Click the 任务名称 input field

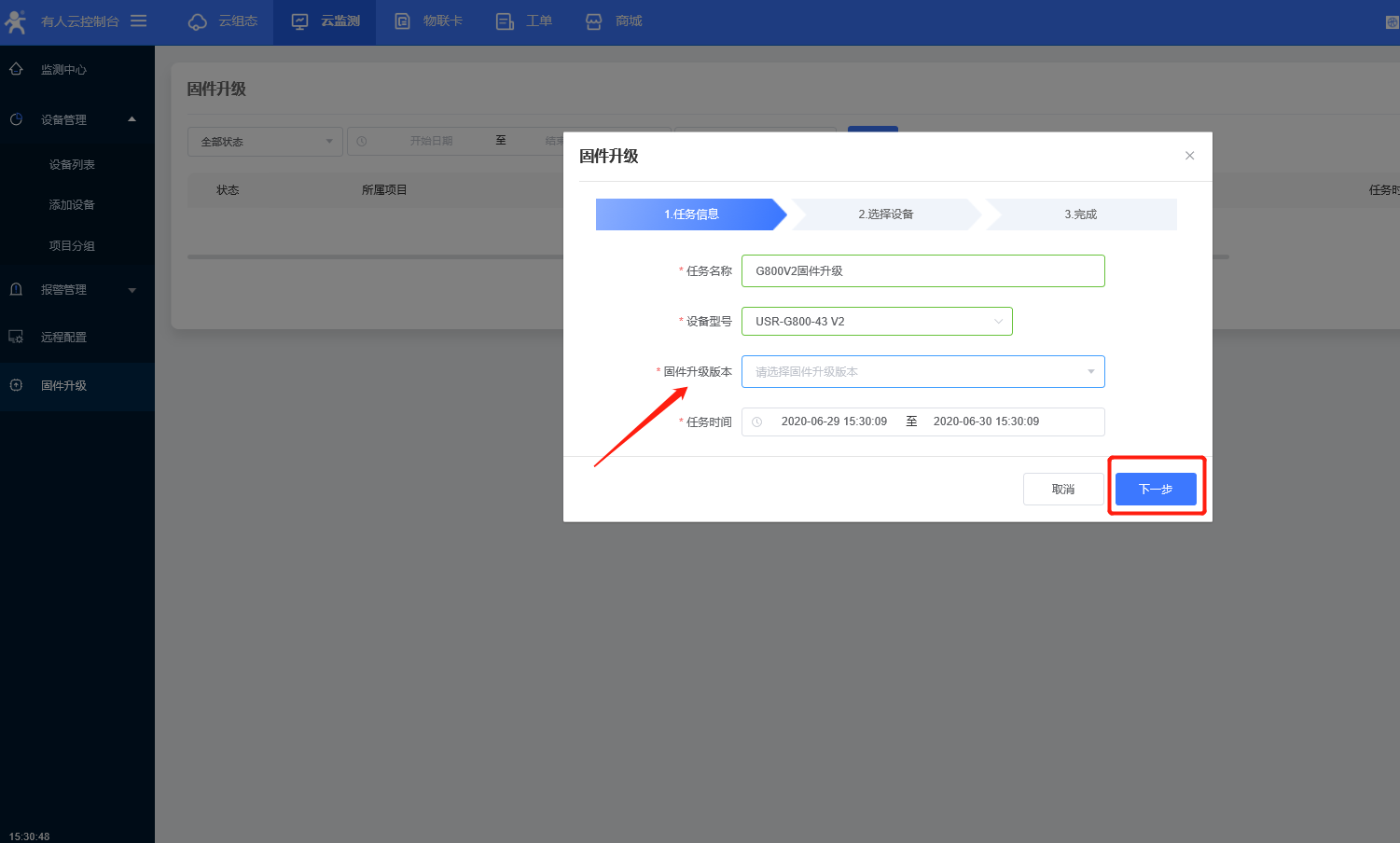coord(922,271)
